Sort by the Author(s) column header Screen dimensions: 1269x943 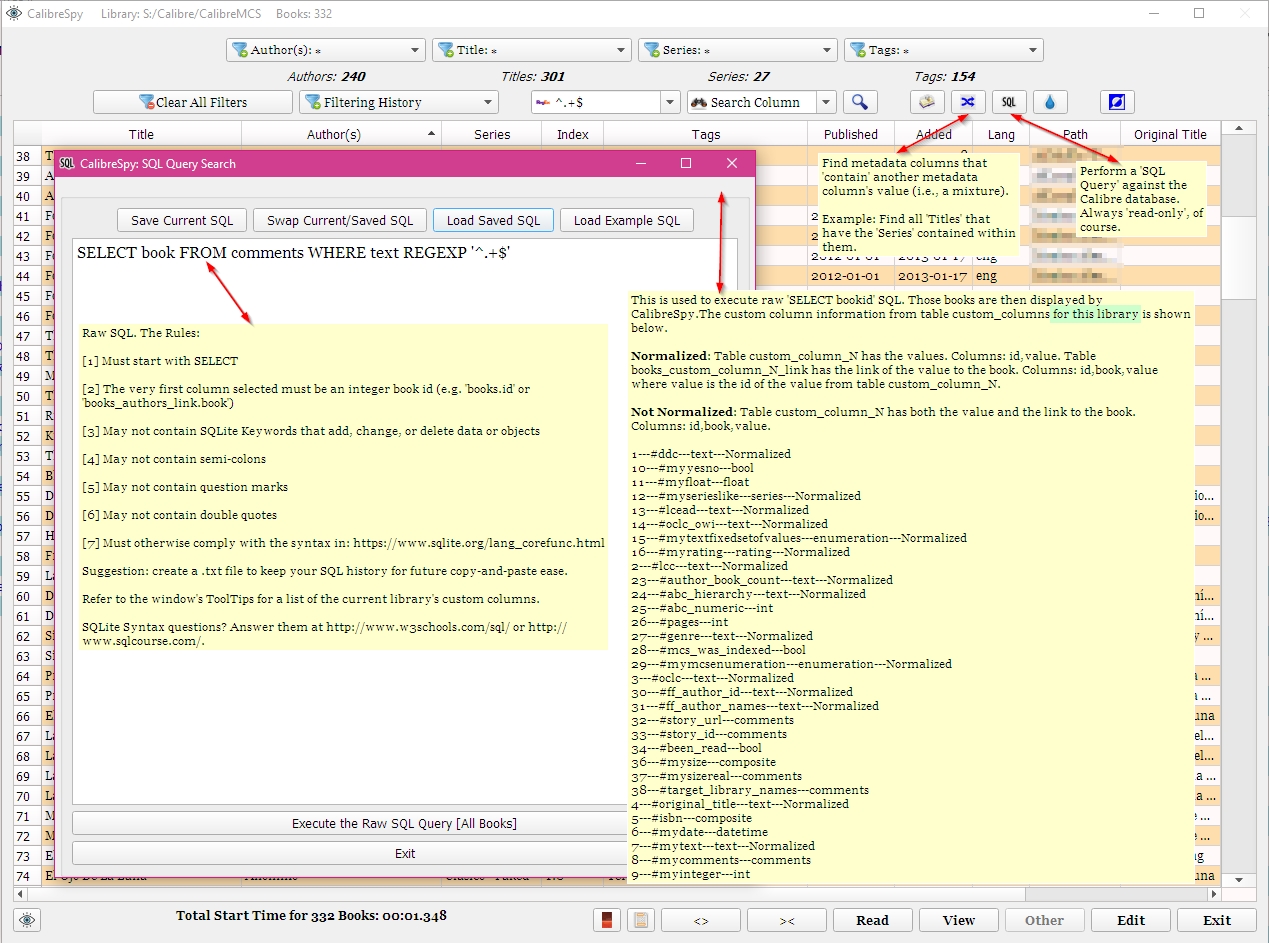(341, 134)
